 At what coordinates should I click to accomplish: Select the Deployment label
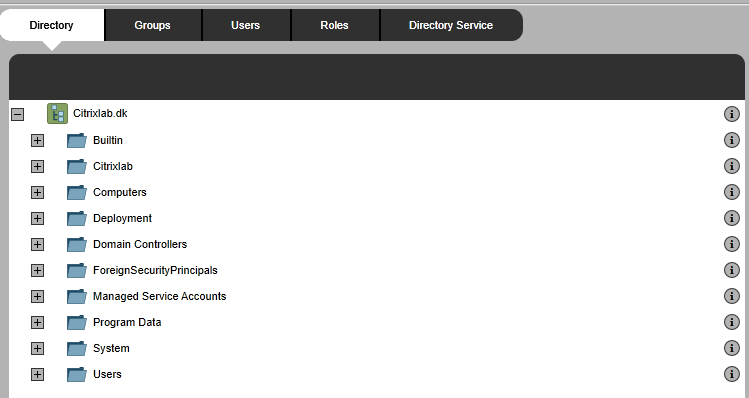click(122, 218)
